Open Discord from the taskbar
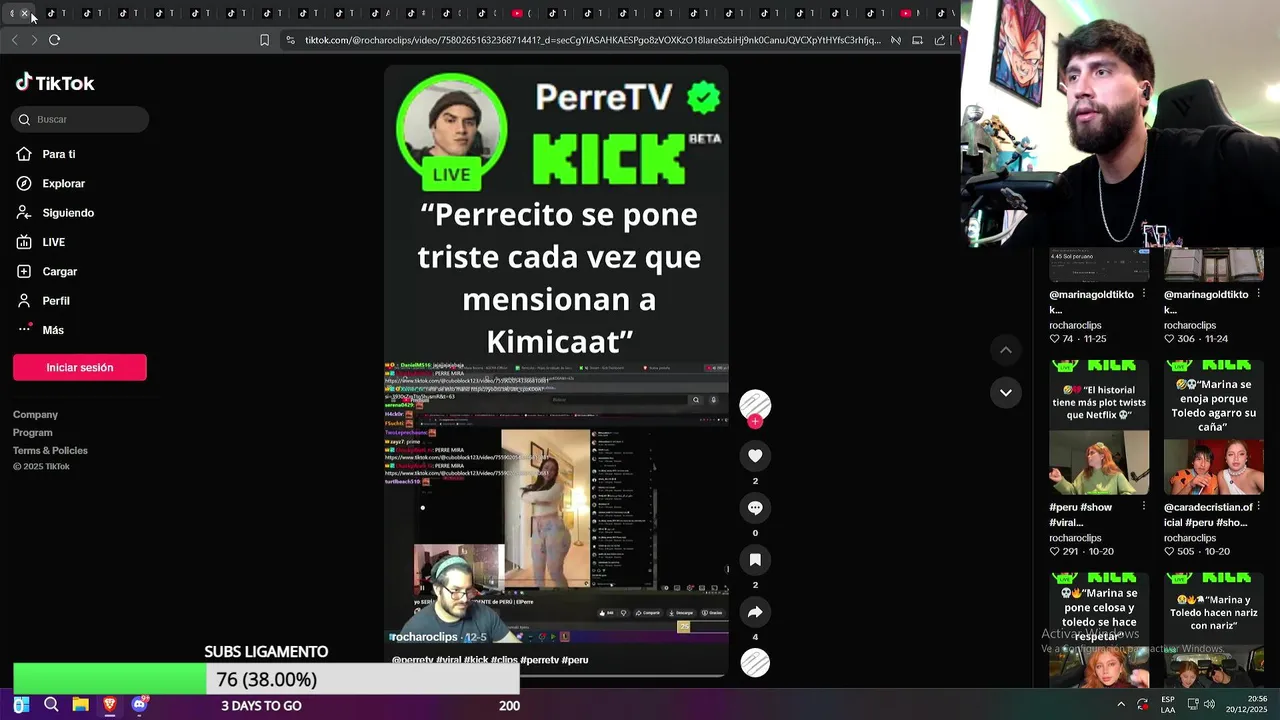This screenshot has width=1280, height=720. (x=139, y=705)
